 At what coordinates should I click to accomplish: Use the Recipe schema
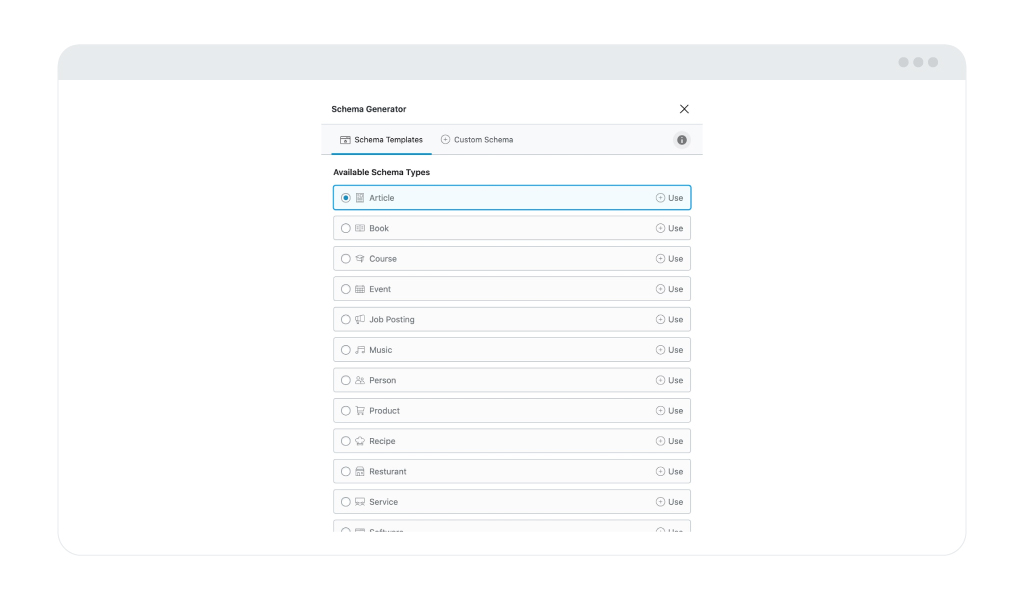pos(669,441)
